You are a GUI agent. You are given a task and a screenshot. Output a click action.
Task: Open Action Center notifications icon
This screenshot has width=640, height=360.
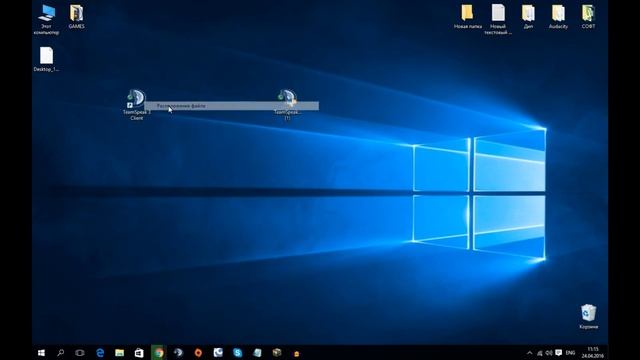[559, 353]
